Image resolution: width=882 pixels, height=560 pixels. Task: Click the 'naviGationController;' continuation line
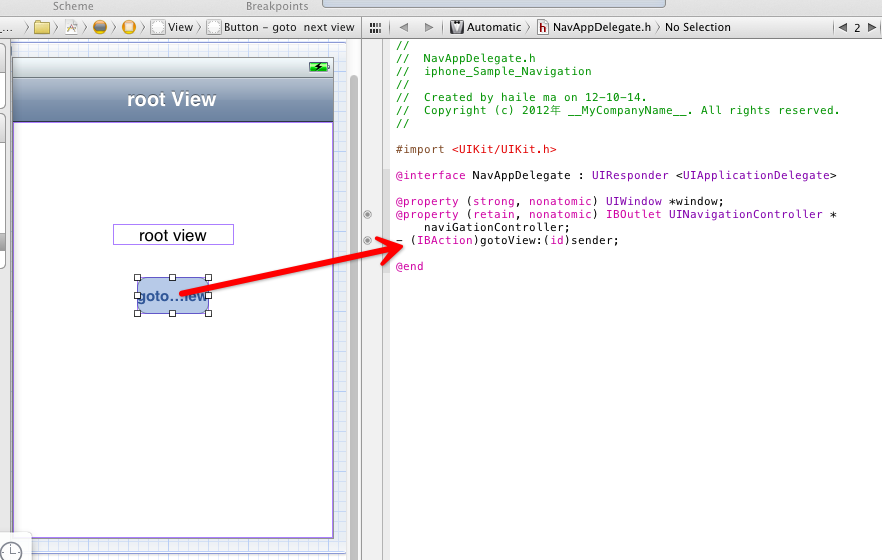(497, 227)
